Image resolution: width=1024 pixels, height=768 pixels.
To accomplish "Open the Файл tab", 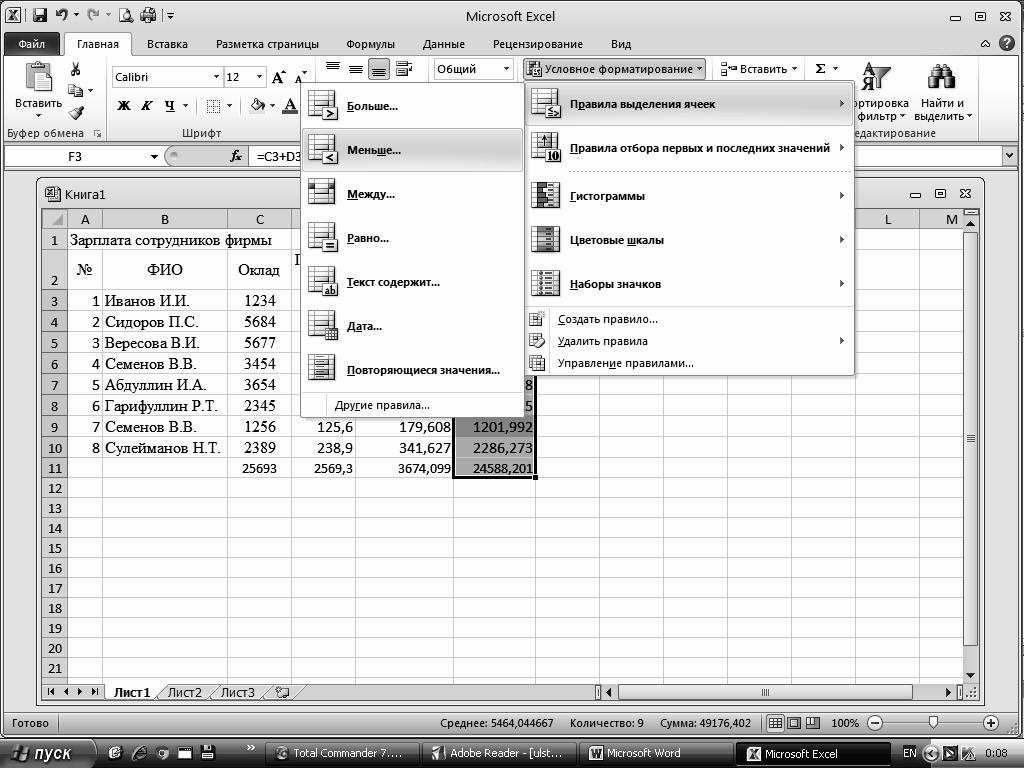I will coord(31,44).
